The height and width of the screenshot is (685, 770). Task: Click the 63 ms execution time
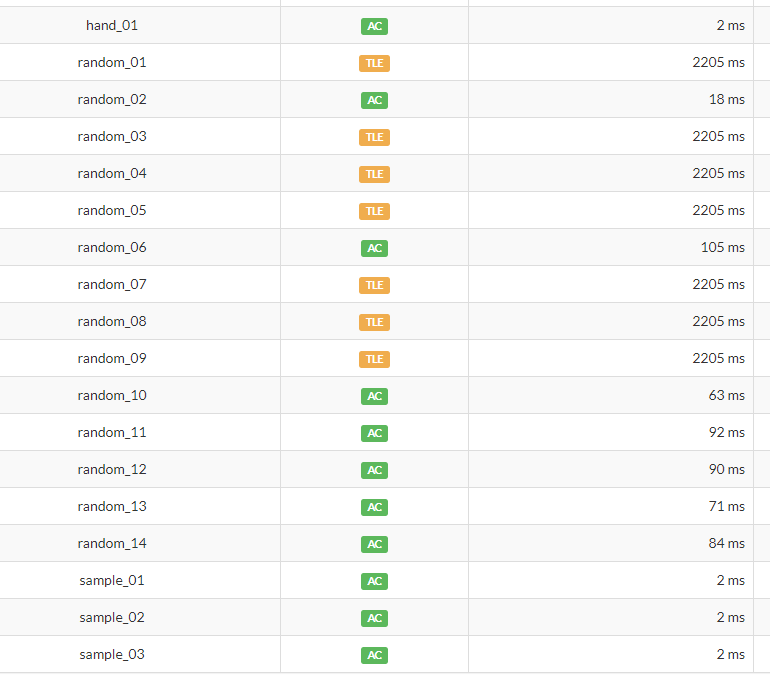click(727, 395)
